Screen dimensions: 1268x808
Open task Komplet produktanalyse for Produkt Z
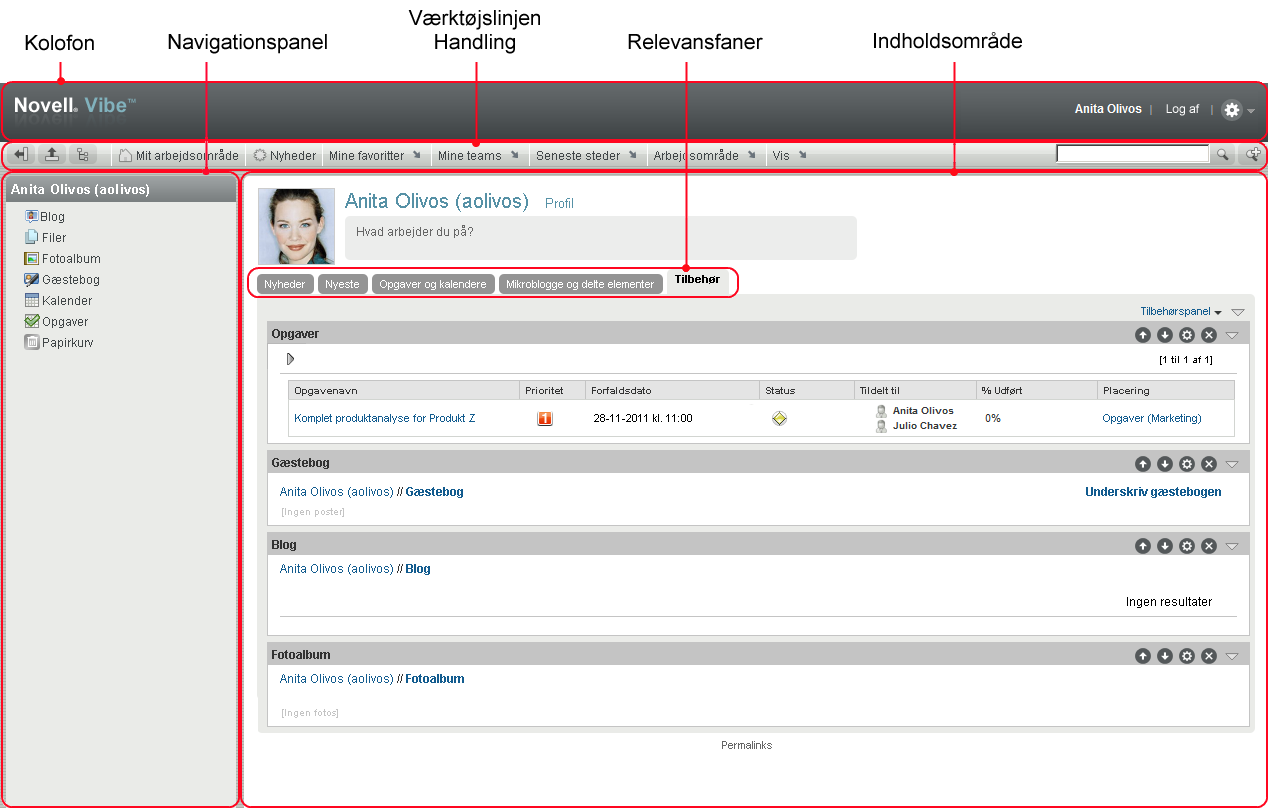click(x=385, y=418)
